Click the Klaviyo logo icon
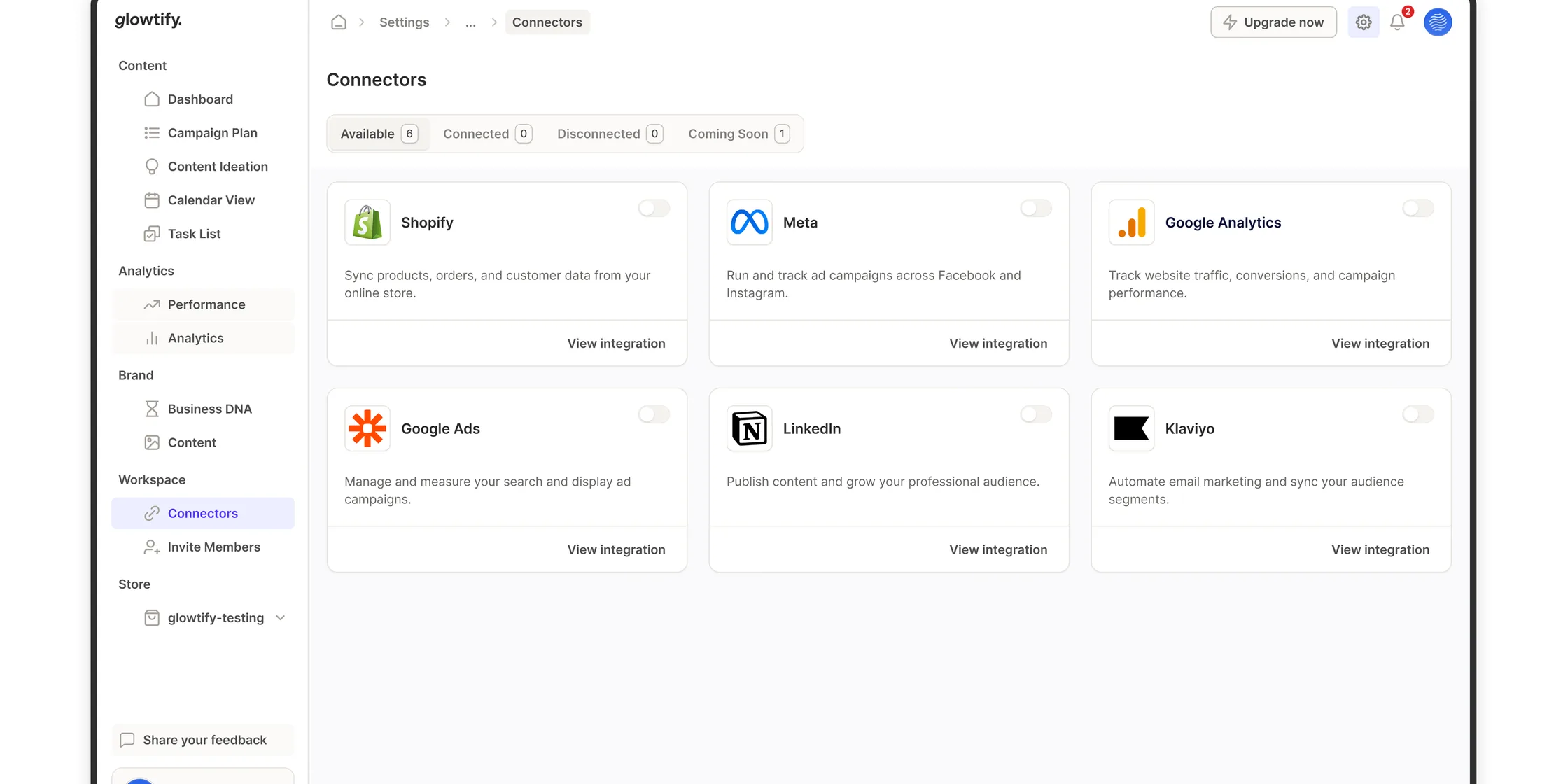1568x784 pixels. pos(1131,428)
